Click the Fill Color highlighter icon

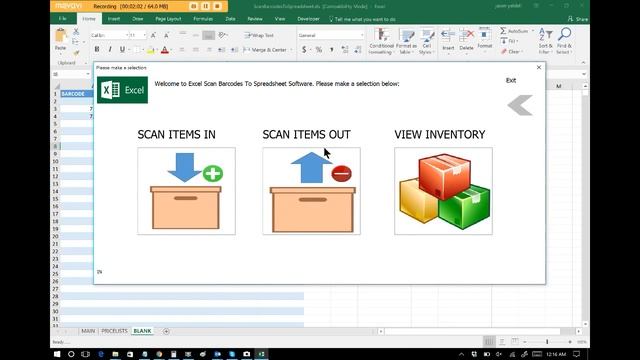(150, 50)
